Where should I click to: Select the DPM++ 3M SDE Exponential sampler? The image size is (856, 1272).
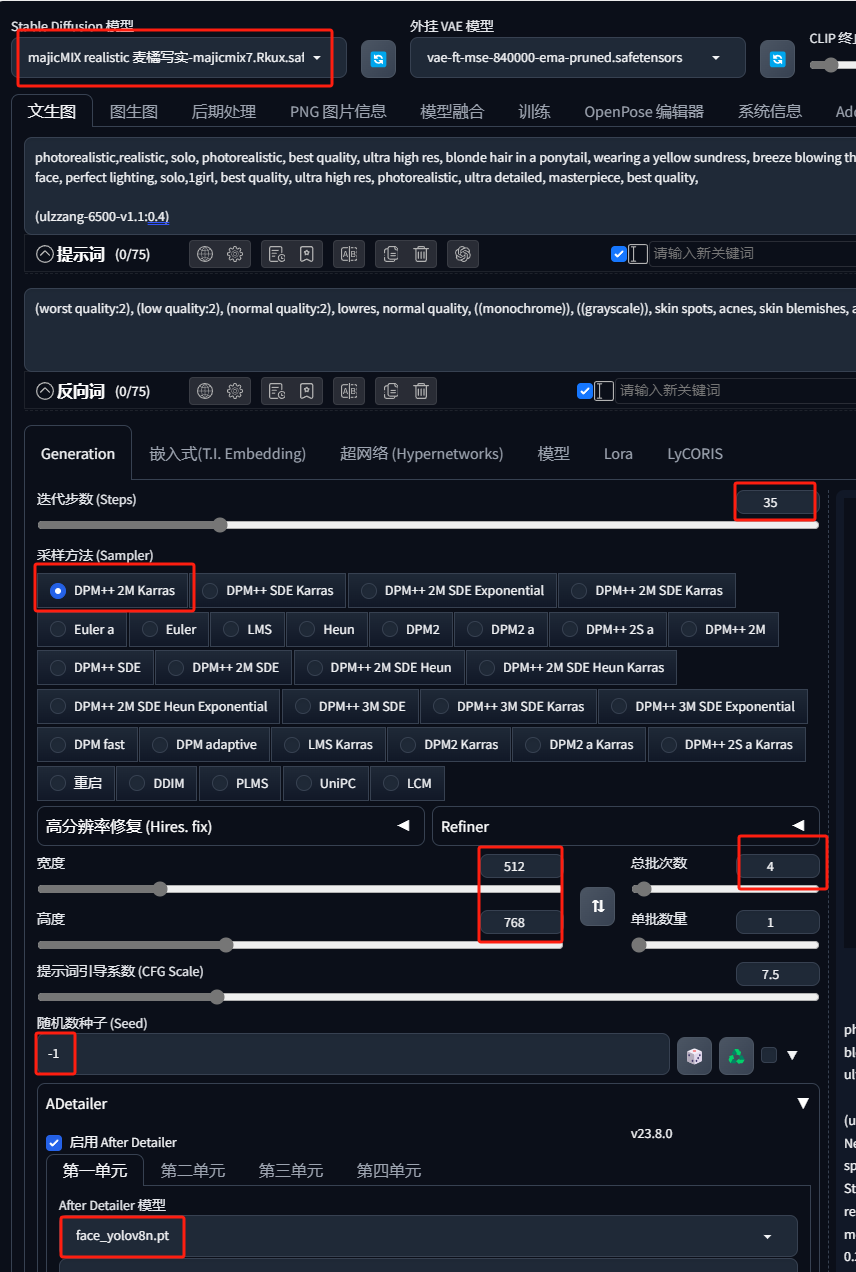(703, 706)
